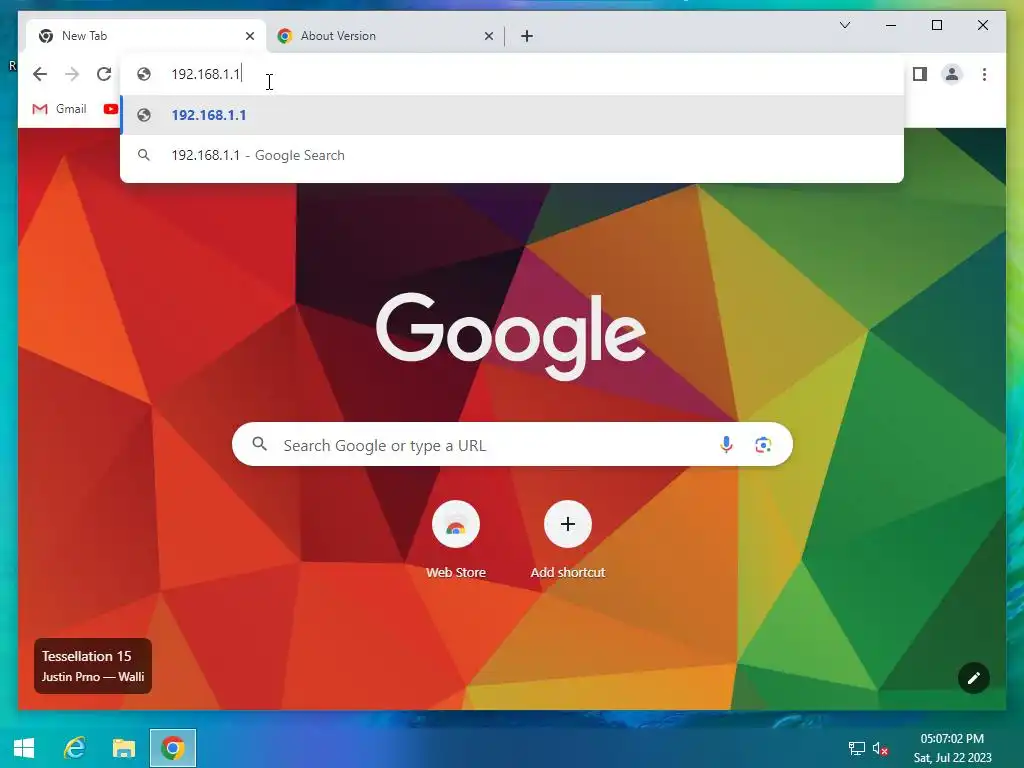Click the globe icon in address bar
This screenshot has height=768, width=1024.
(x=144, y=74)
